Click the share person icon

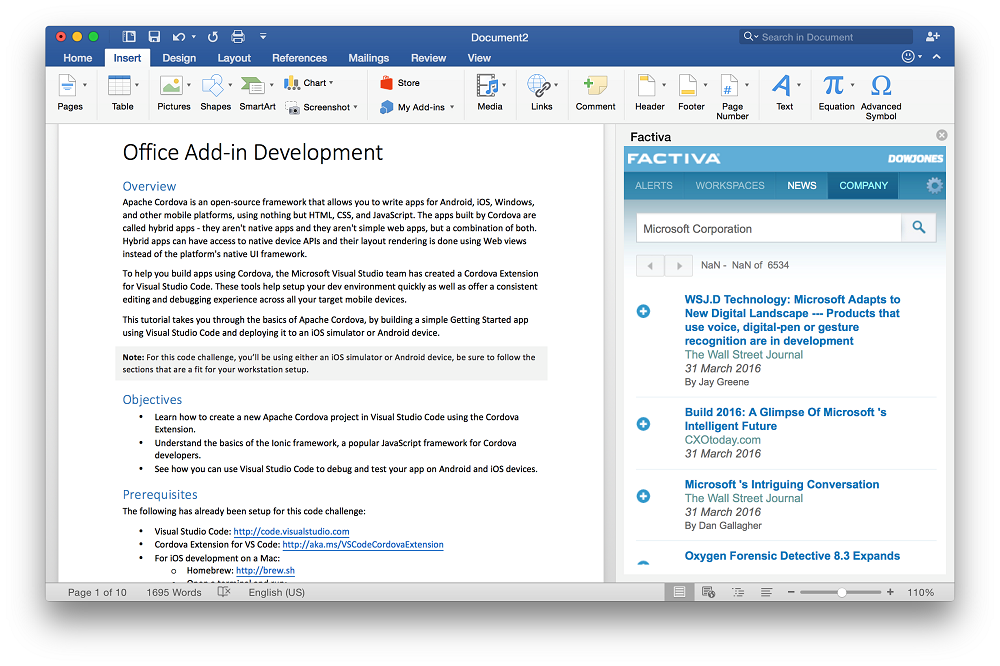(x=932, y=36)
